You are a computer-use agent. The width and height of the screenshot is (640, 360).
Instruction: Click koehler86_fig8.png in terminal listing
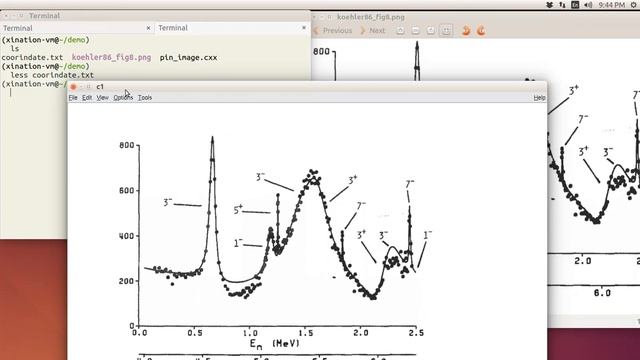click(111, 58)
